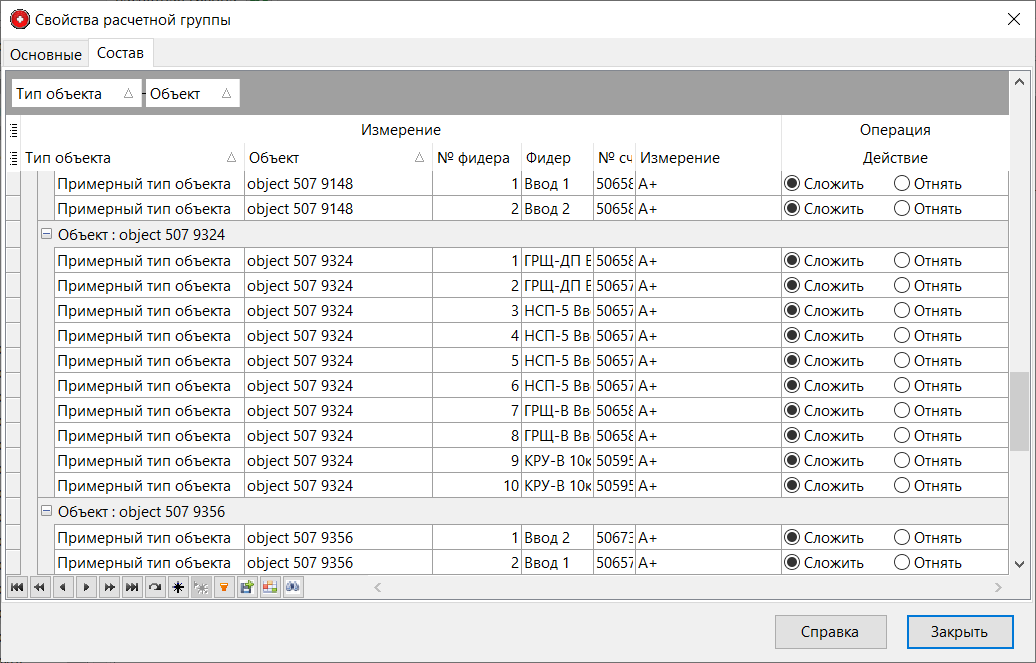Click the next record arrow button
The image size is (1036, 663).
click(x=86, y=588)
